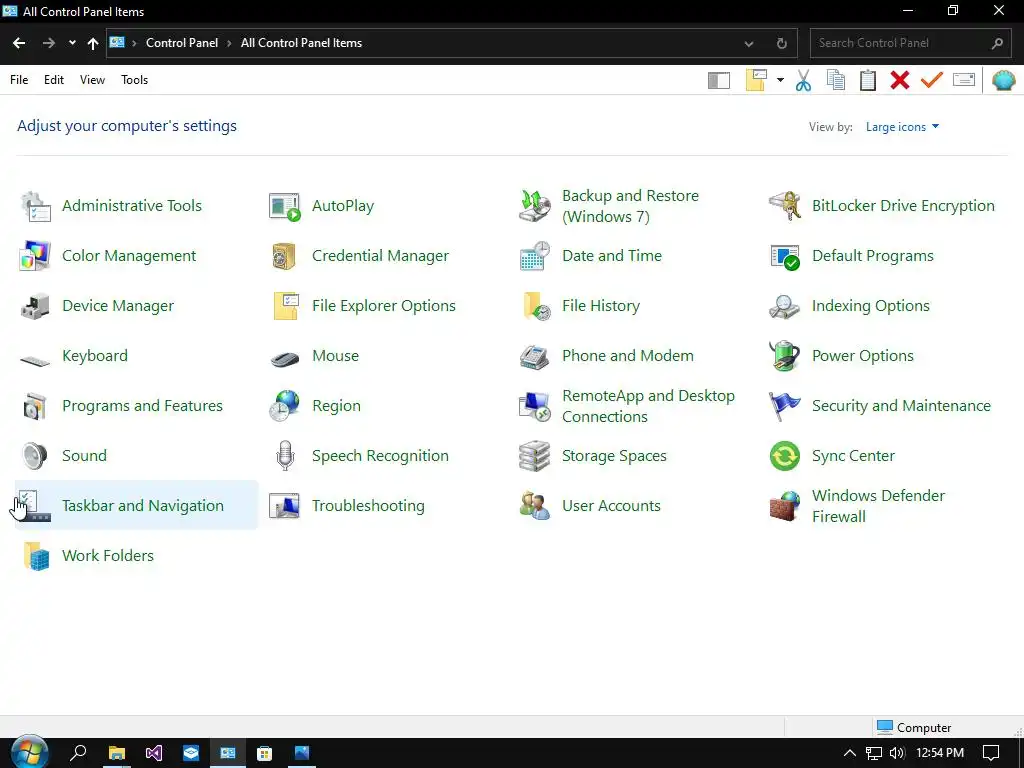Click the Paste clipboard toolbar icon
The height and width of the screenshot is (768, 1024).
coord(868,80)
